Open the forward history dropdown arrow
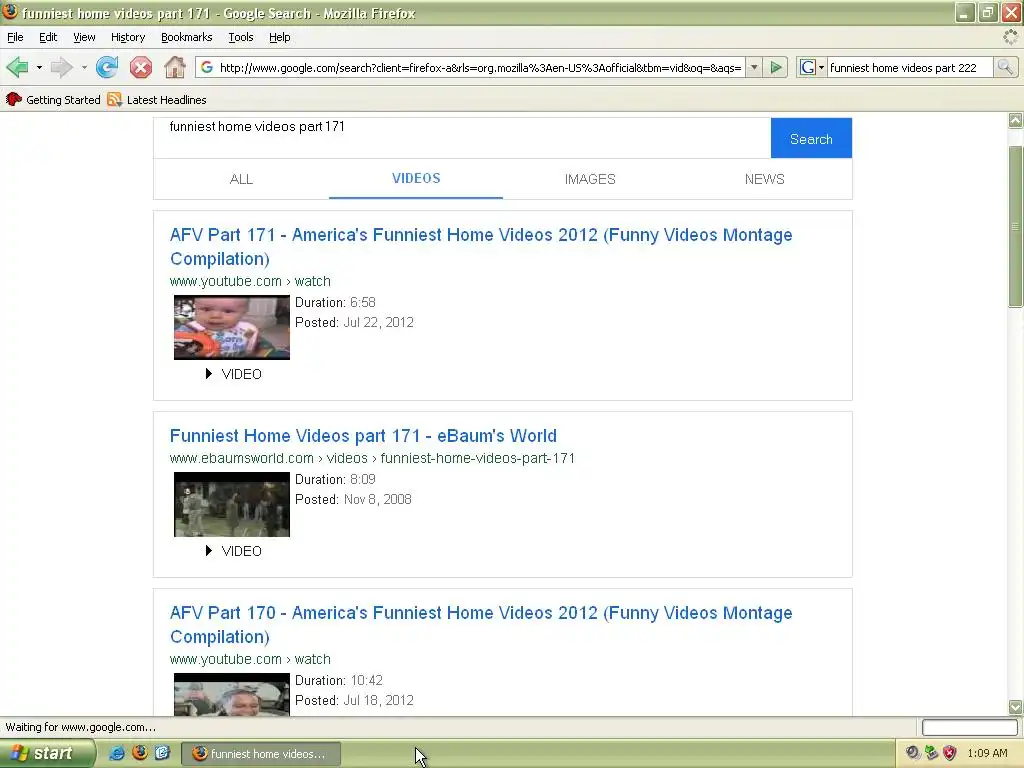This screenshot has height=768, width=1024. 84,67
